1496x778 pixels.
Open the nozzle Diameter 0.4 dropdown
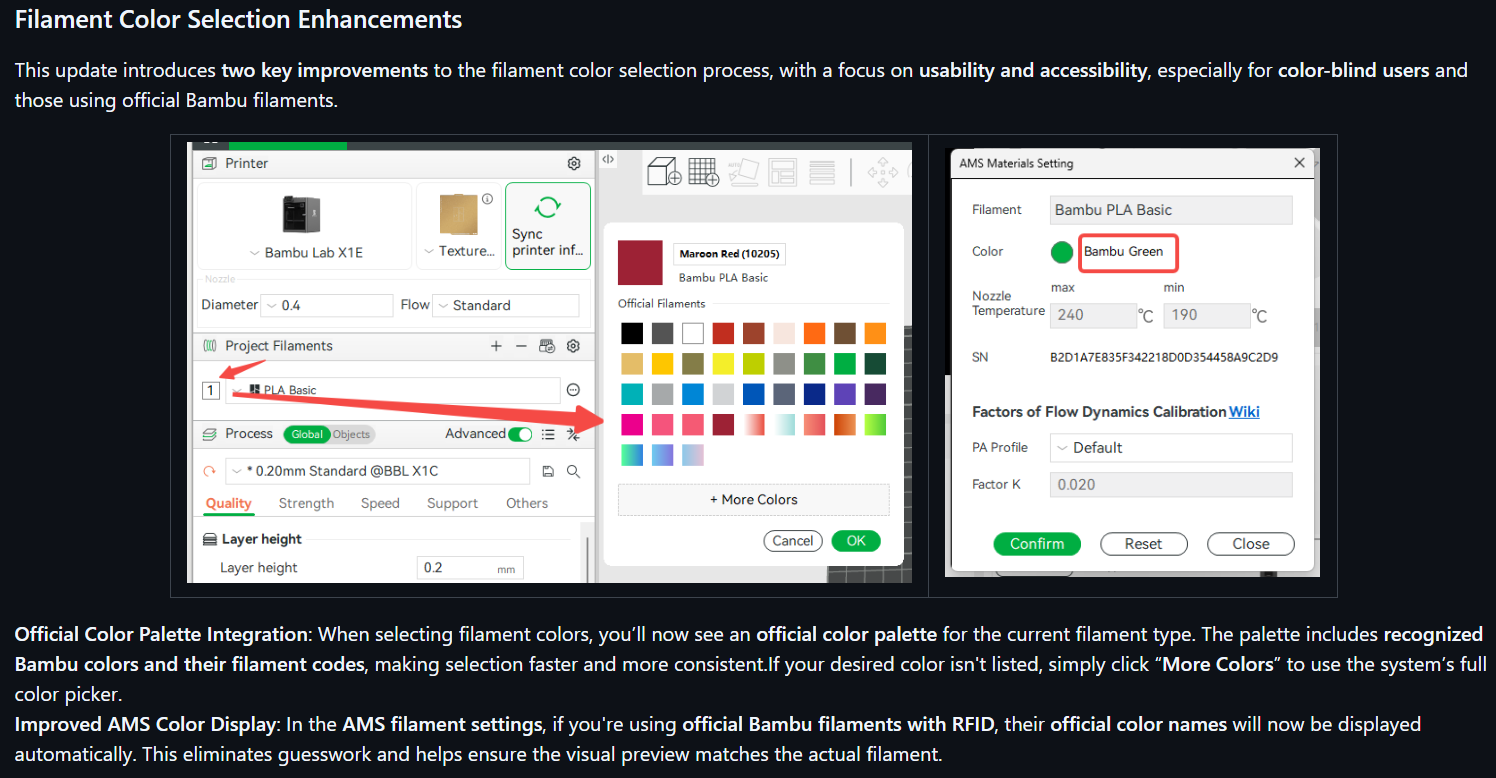pyautogui.click(x=327, y=305)
